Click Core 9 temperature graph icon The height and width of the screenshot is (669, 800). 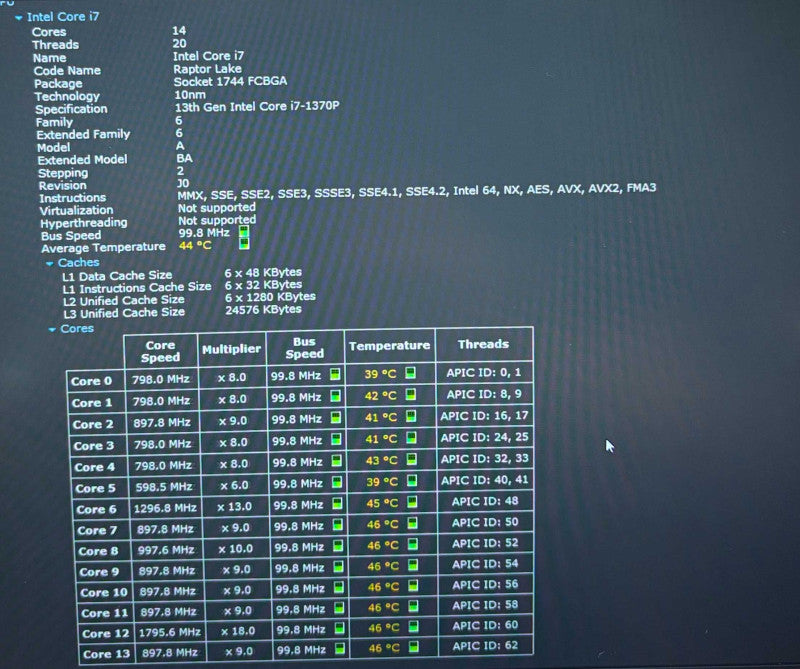(413, 565)
